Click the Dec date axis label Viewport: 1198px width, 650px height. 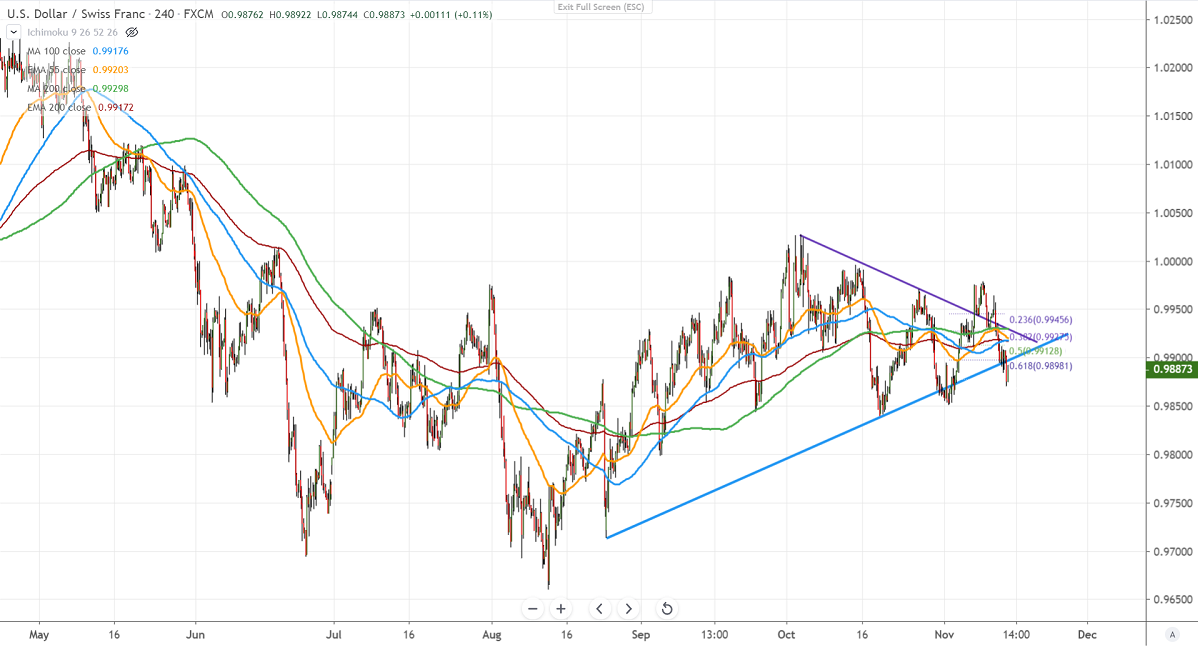(1087, 635)
